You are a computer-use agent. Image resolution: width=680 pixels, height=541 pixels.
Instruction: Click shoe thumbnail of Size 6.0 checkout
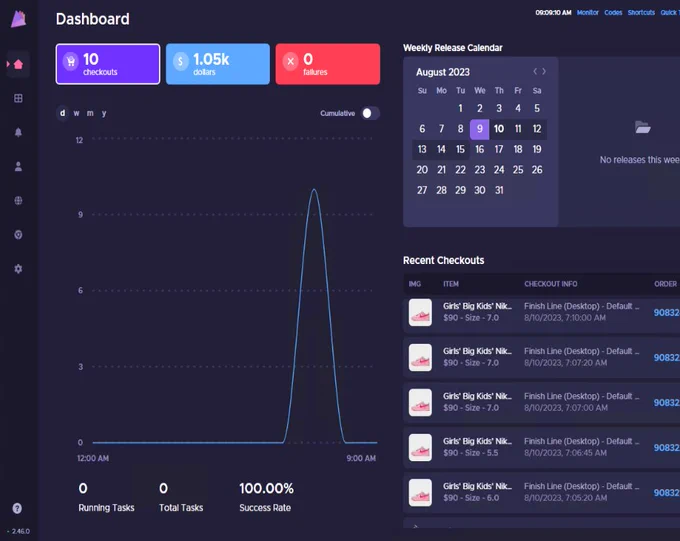(420, 492)
